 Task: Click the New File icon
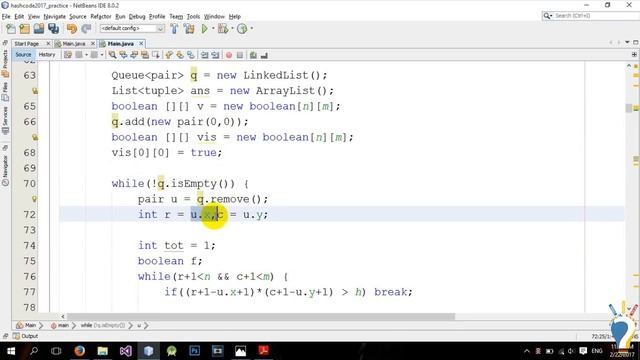[x=11, y=29]
